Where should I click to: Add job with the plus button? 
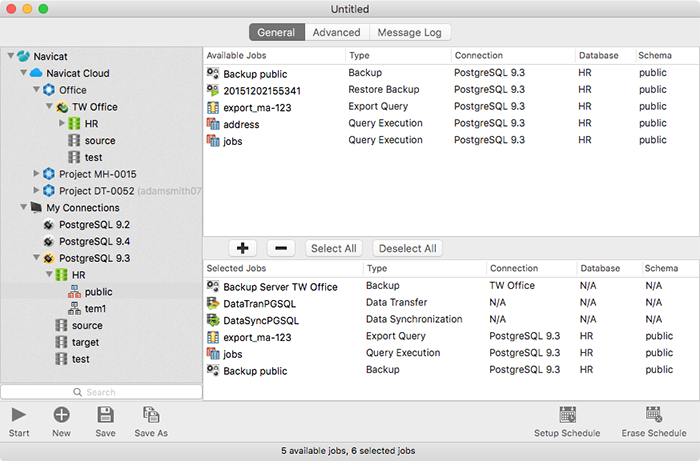point(242,248)
